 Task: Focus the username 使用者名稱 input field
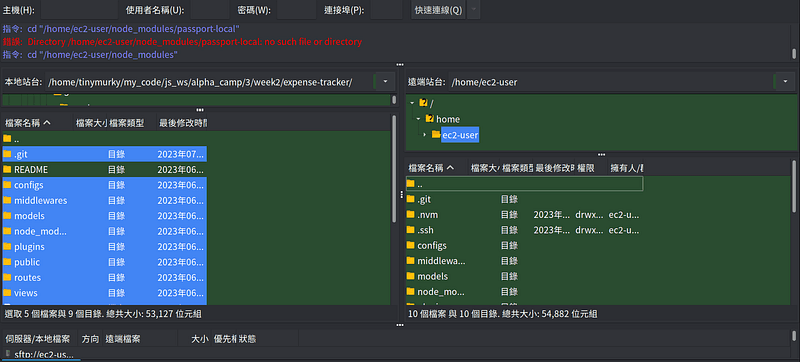coord(210,10)
